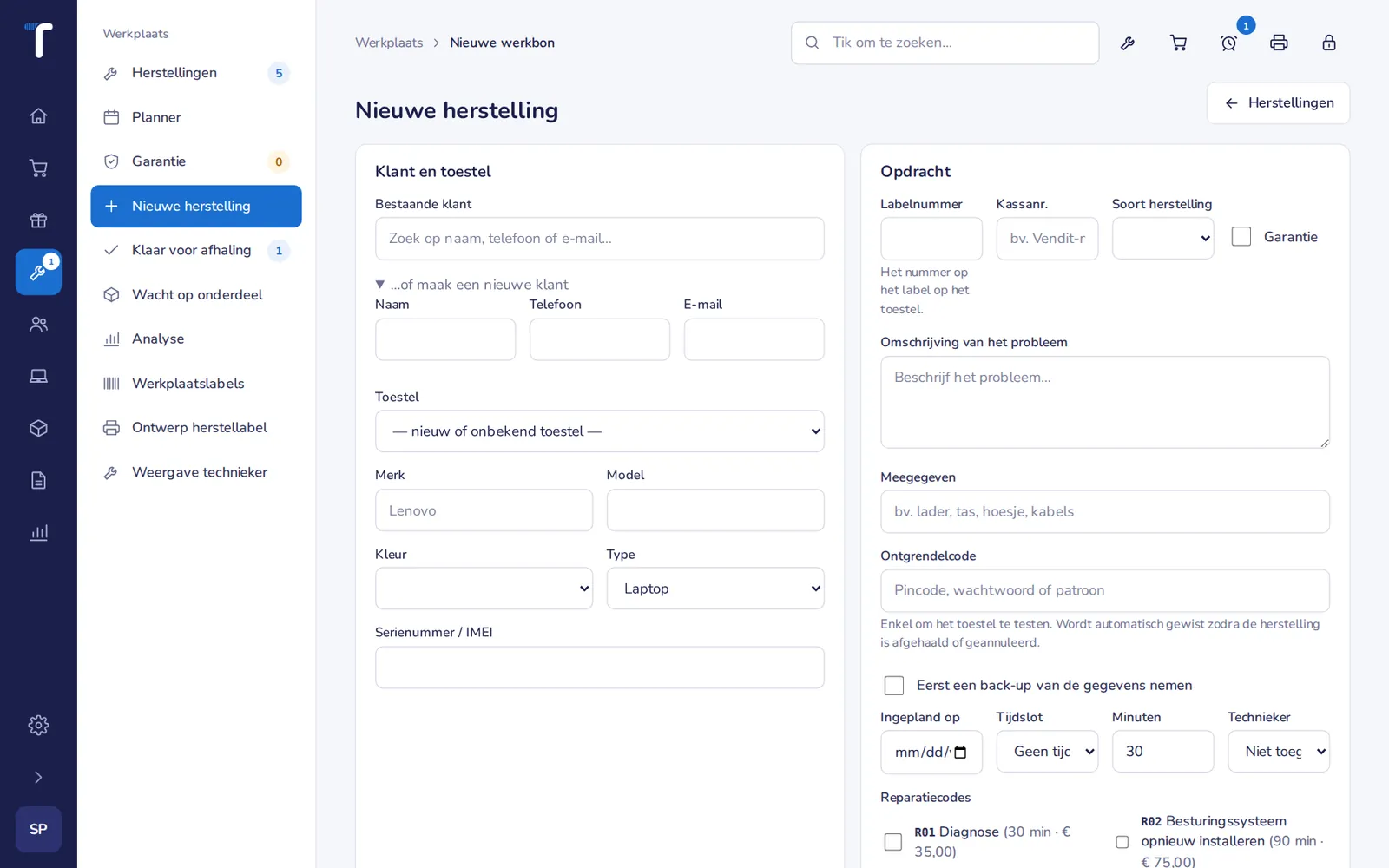
Task: Check the R01 Diagnose repair code
Action: pos(892,842)
